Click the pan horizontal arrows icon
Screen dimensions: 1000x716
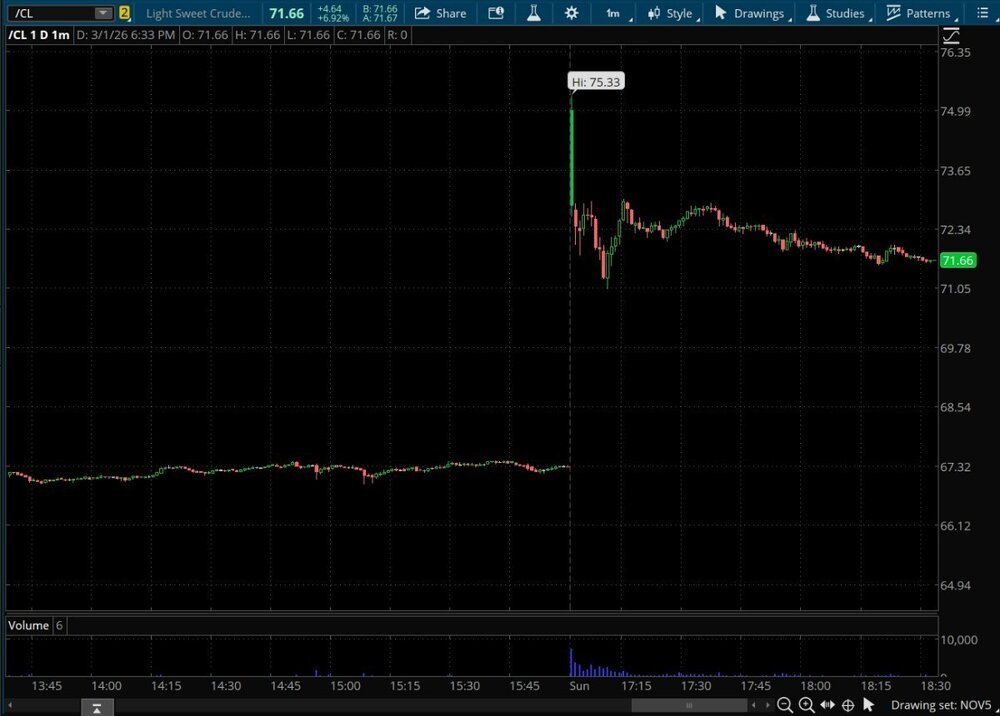click(827, 705)
